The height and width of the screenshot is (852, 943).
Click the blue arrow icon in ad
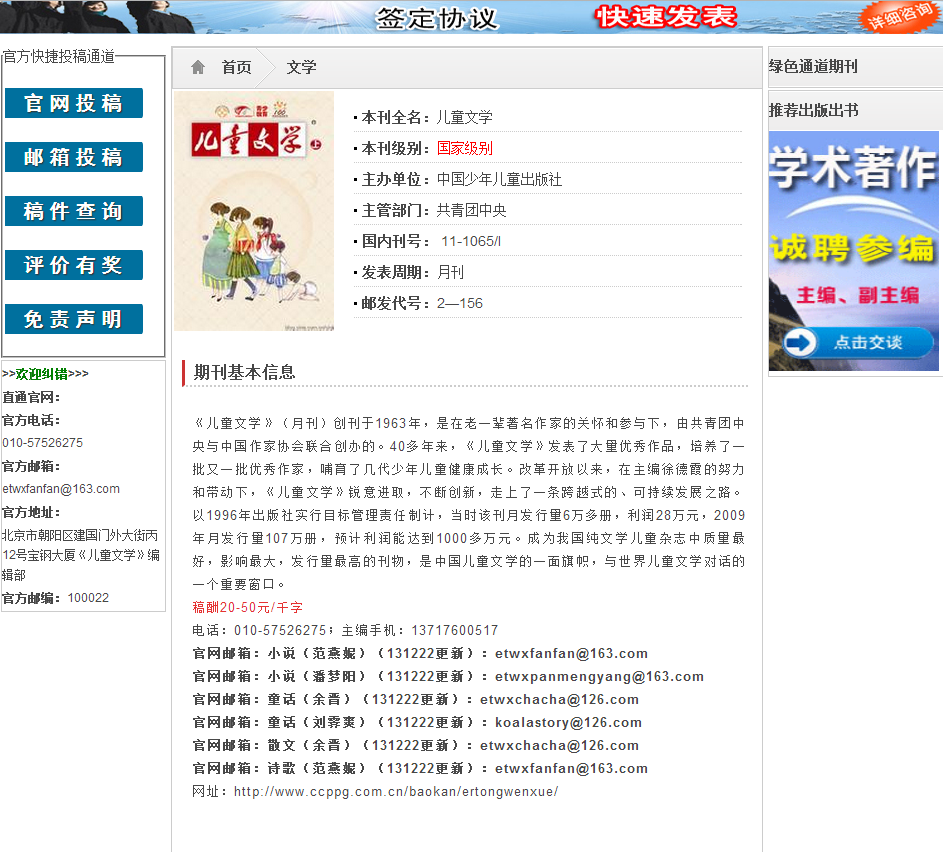click(x=800, y=343)
